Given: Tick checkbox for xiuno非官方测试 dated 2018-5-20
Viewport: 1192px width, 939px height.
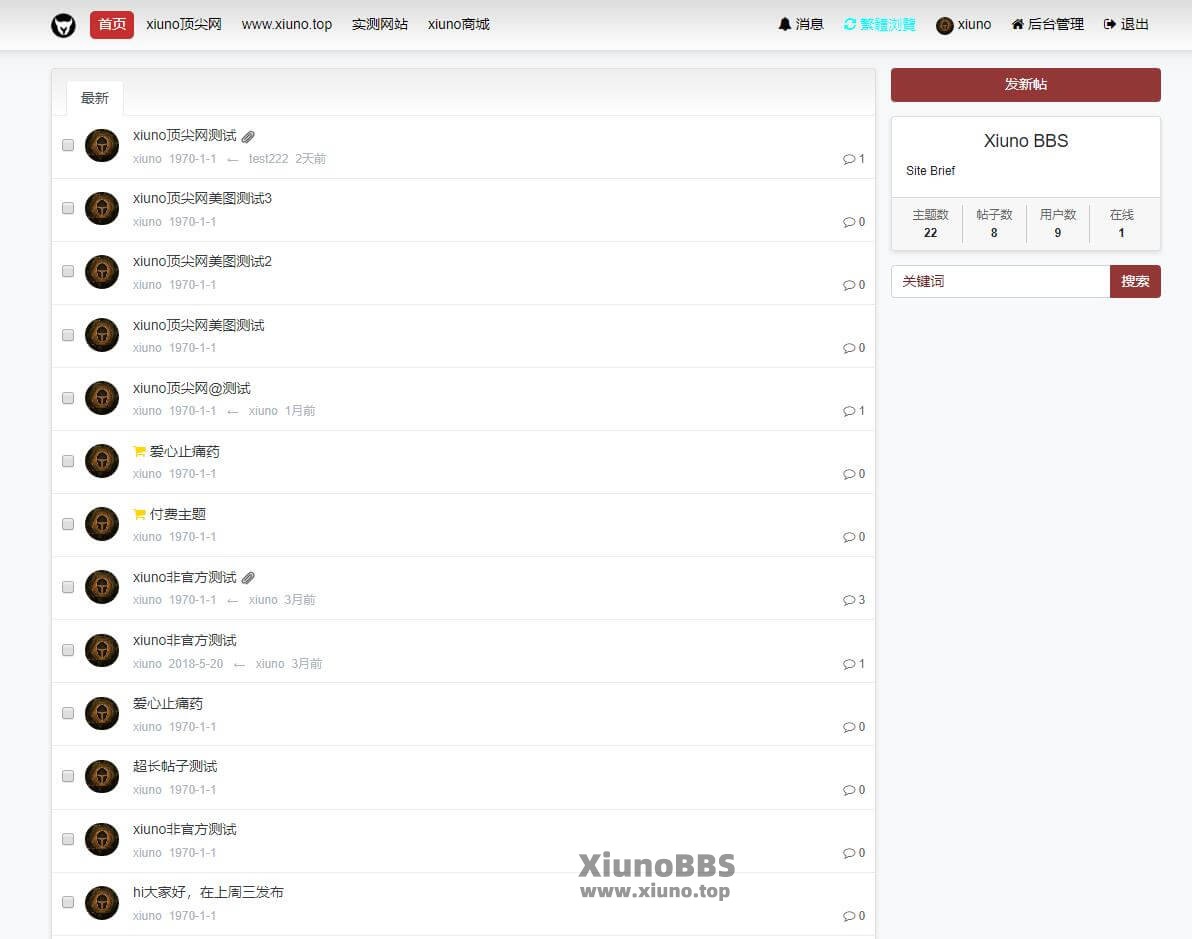Looking at the screenshot, I should coord(68,650).
